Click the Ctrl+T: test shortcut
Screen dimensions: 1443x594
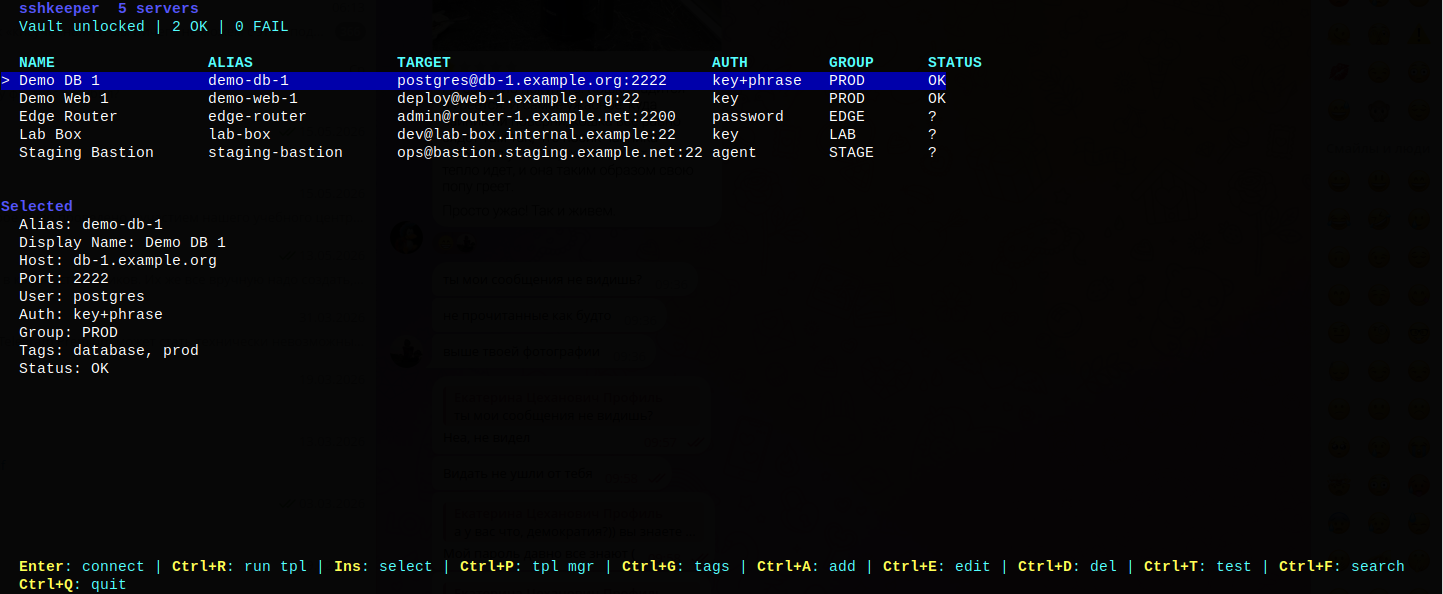coord(1198,566)
